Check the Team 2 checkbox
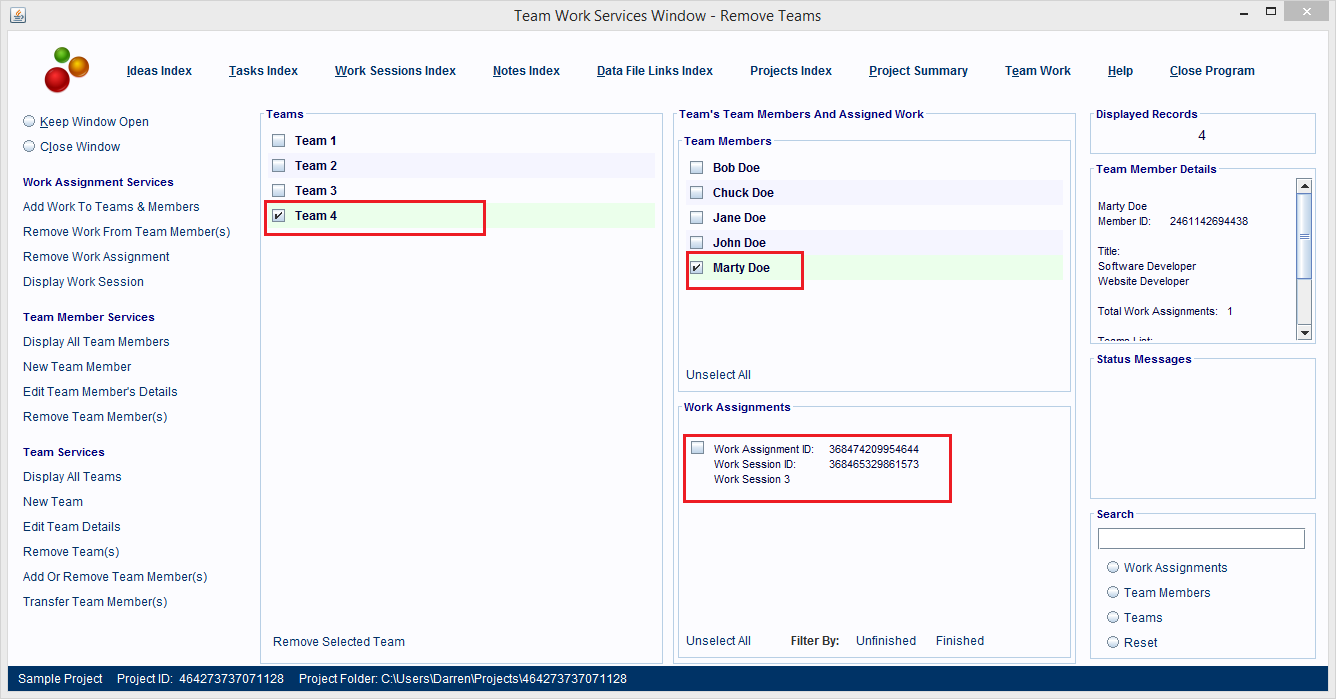 (x=279, y=166)
